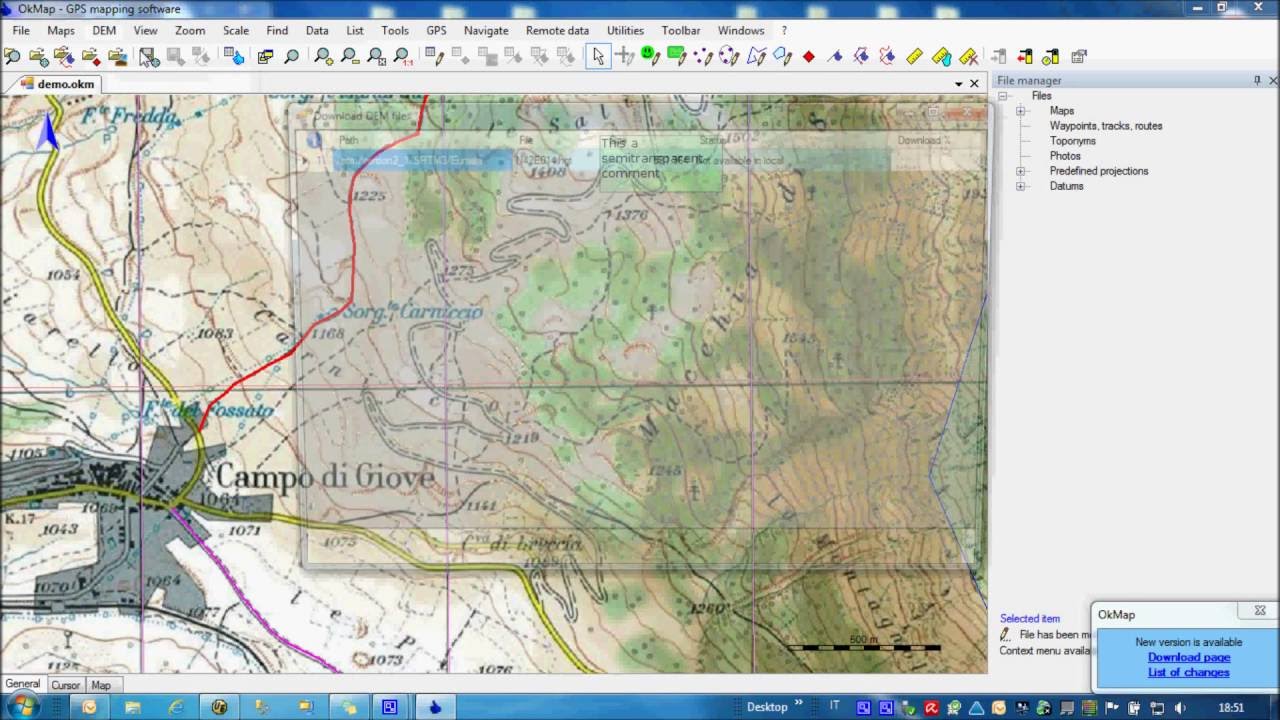Collapse the Files tree node
The height and width of the screenshot is (720, 1280).
[1004, 96]
